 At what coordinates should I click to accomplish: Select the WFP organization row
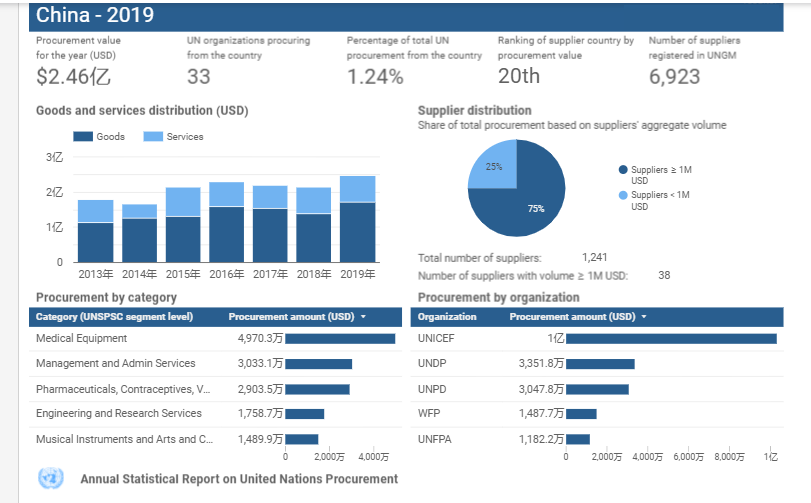click(x=597, y=414)
